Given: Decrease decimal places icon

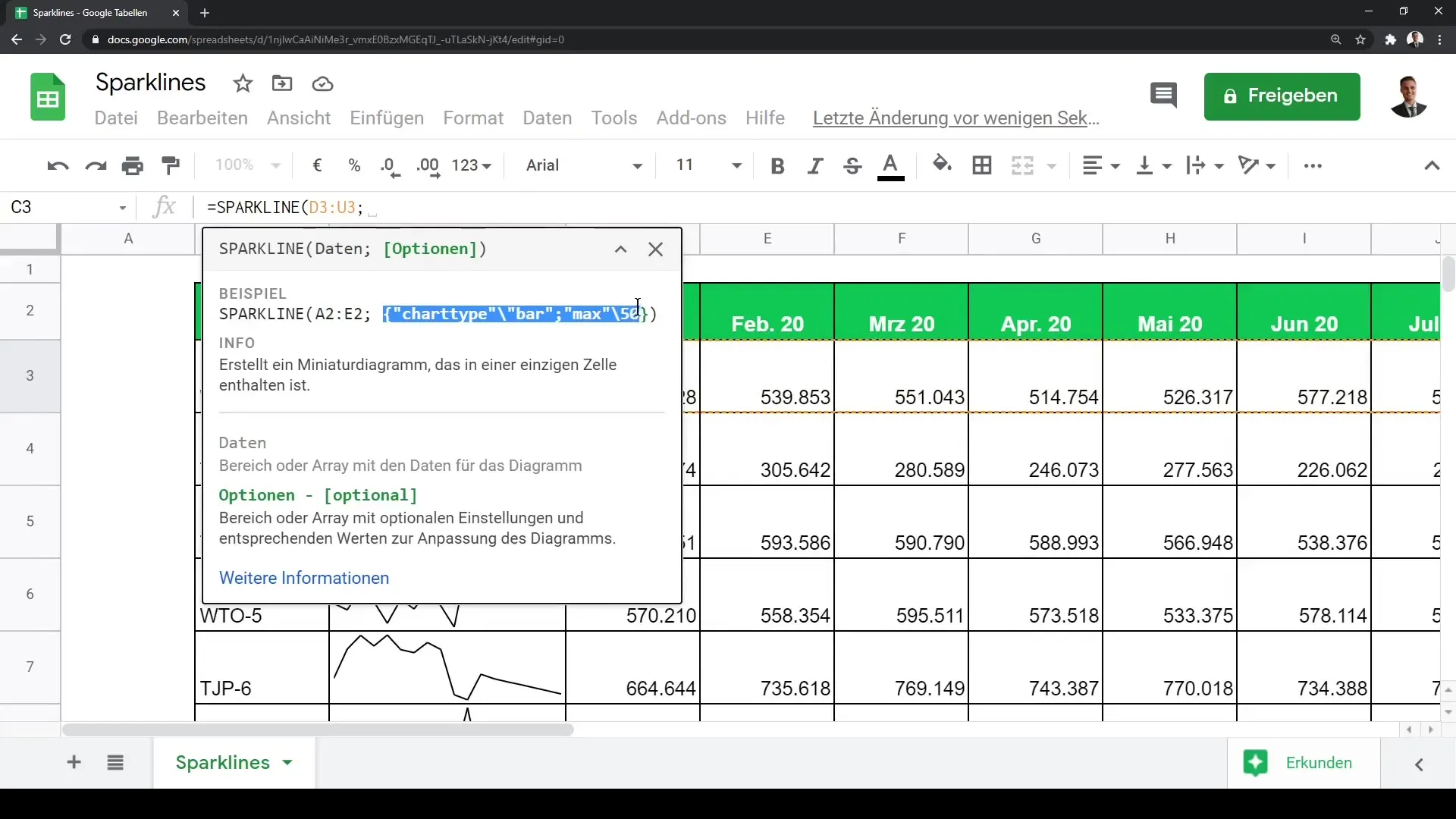Looking at the screenshot, I should pos(391,166).
